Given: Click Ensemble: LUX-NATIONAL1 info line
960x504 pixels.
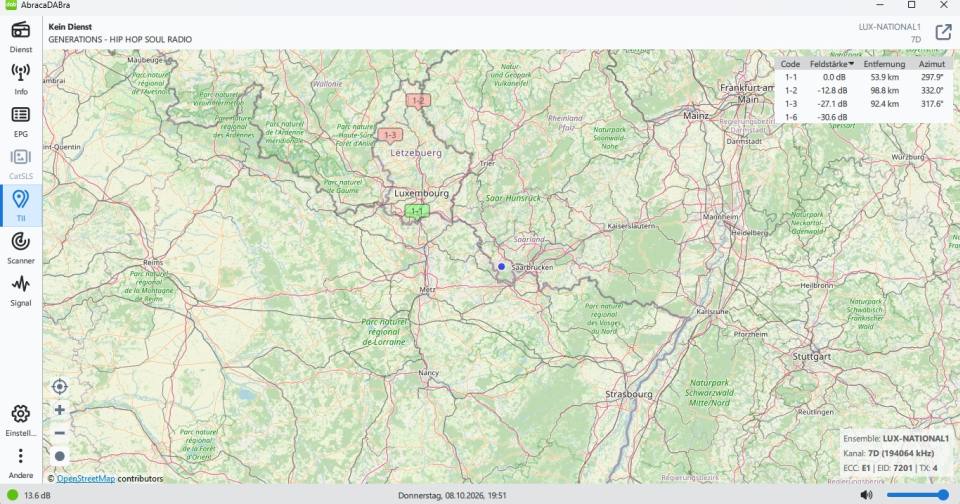Looking at the screenshot, I should pos(896,438).
